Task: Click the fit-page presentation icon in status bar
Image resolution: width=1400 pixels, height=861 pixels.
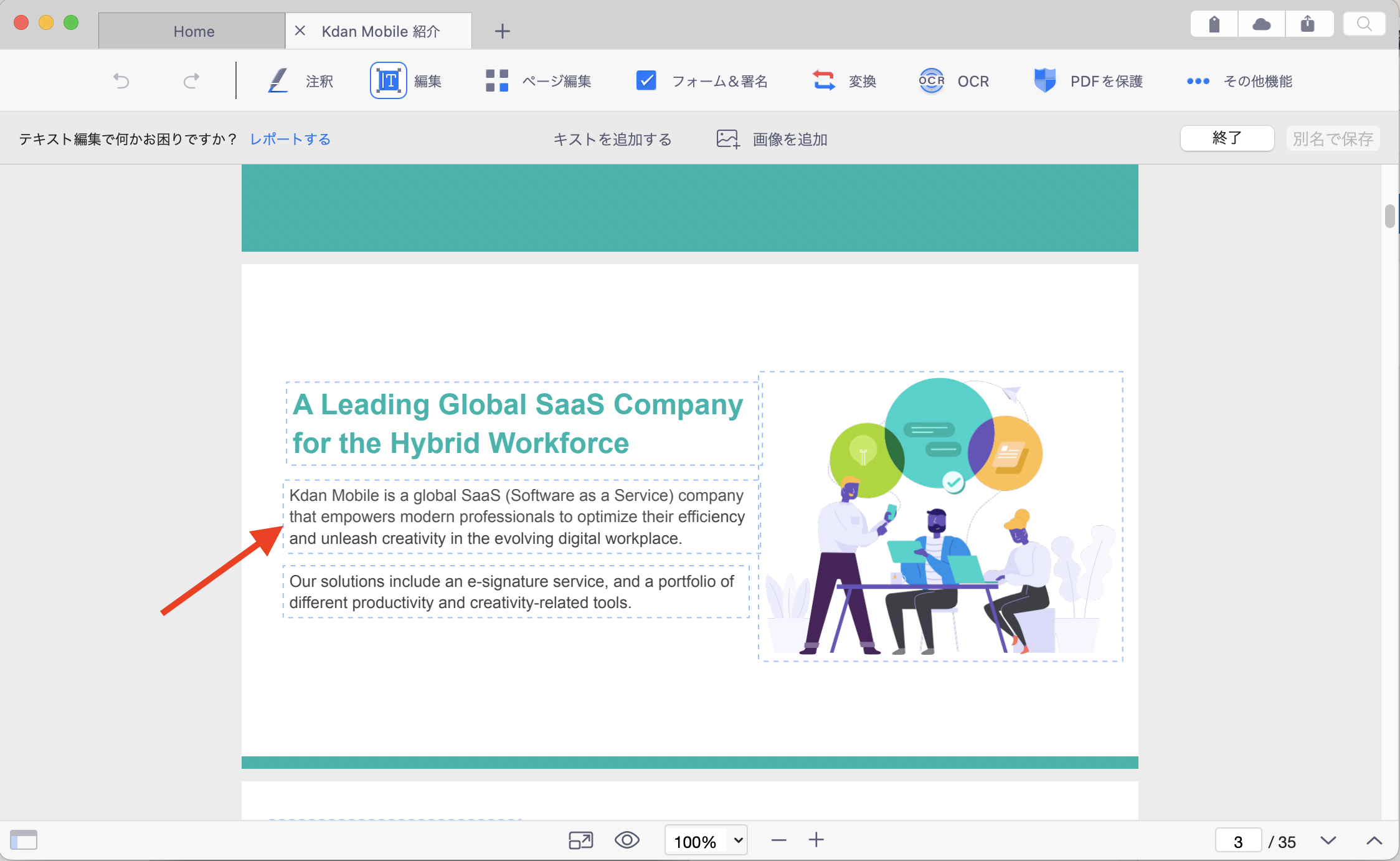Action: click(x=581, y=840)
